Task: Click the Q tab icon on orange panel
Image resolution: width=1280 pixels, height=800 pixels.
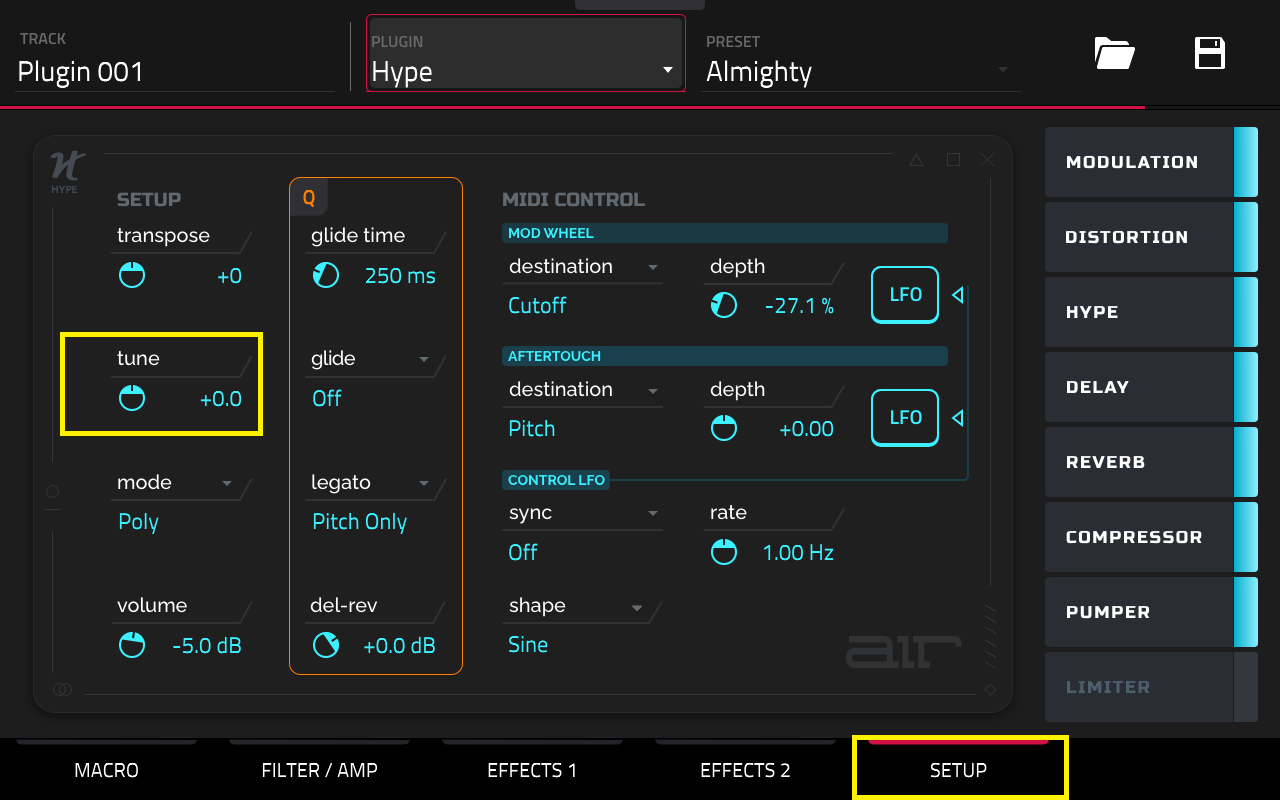Action: tap(309, 198)
